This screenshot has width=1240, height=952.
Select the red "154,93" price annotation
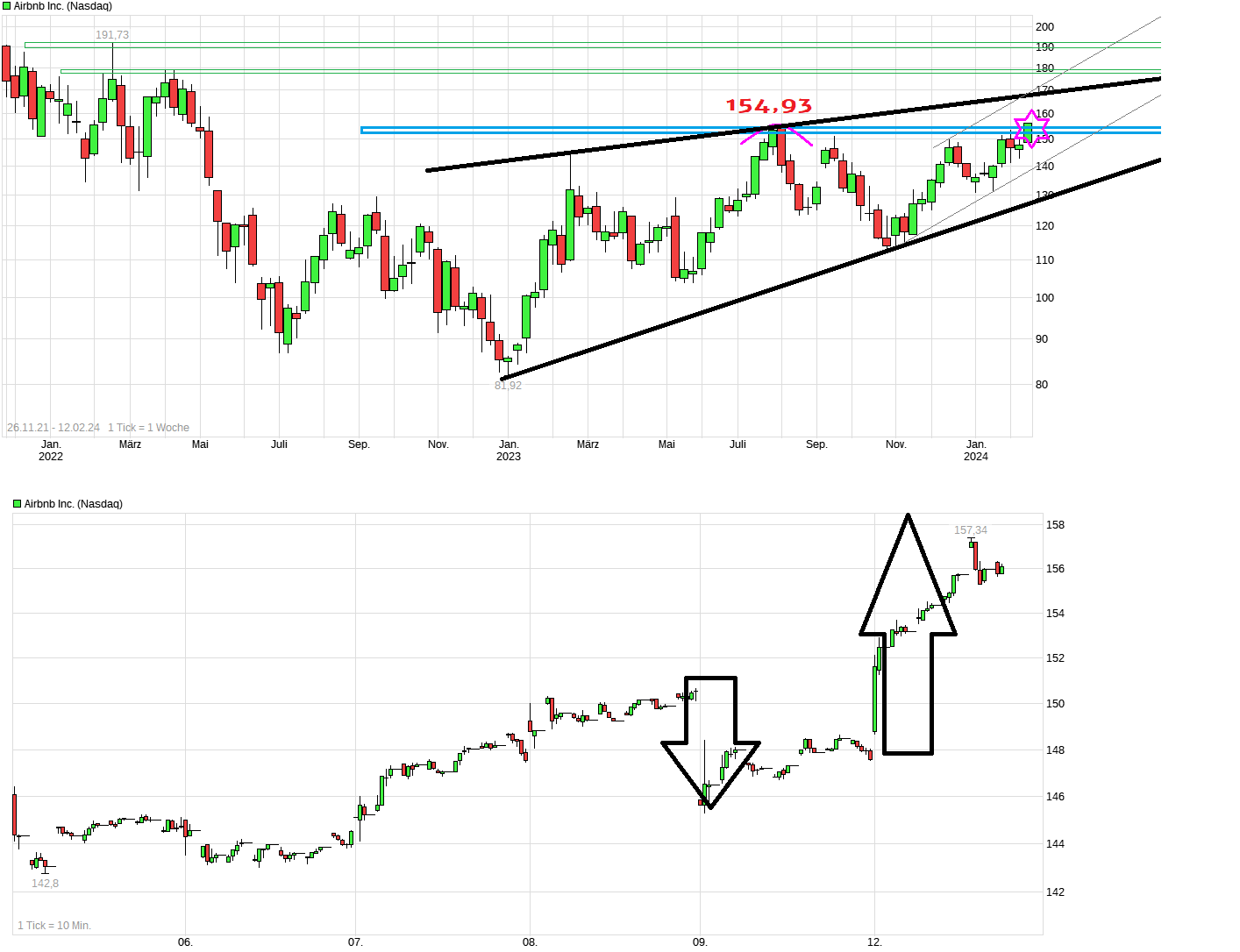tap(767, 105)
